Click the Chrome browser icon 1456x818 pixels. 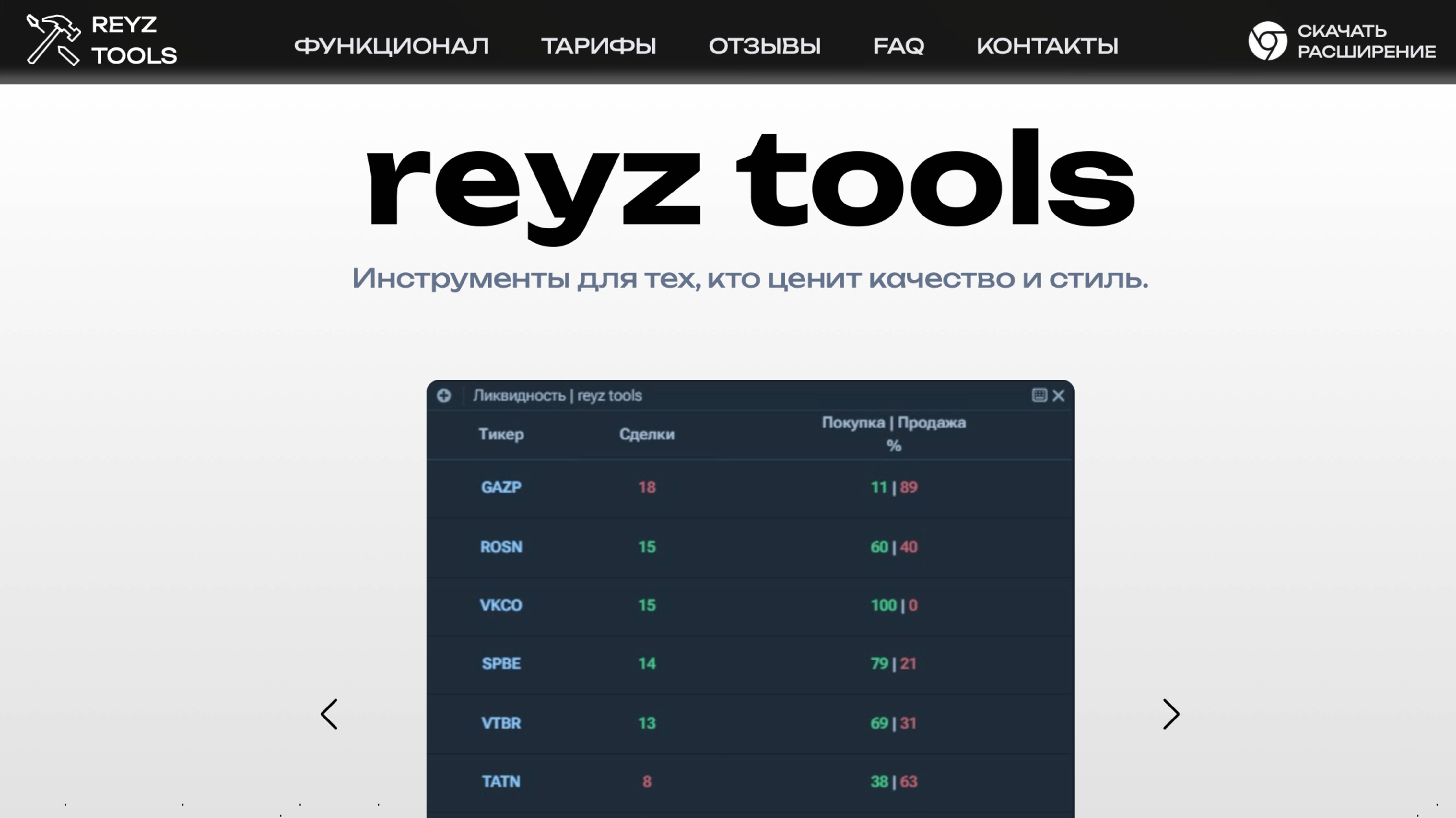pos(1267,41)
